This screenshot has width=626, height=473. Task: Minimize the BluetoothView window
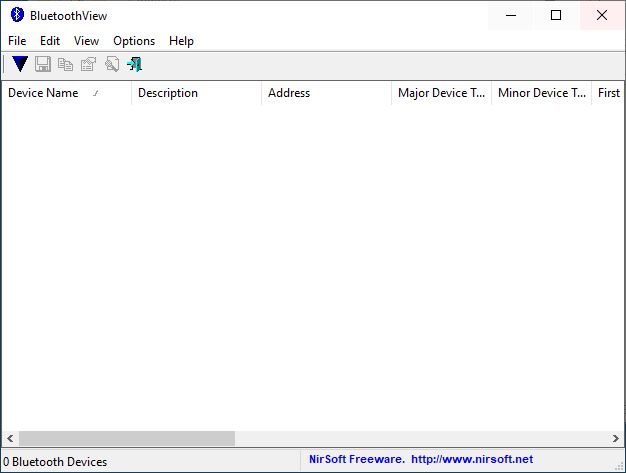click(511, 15)
